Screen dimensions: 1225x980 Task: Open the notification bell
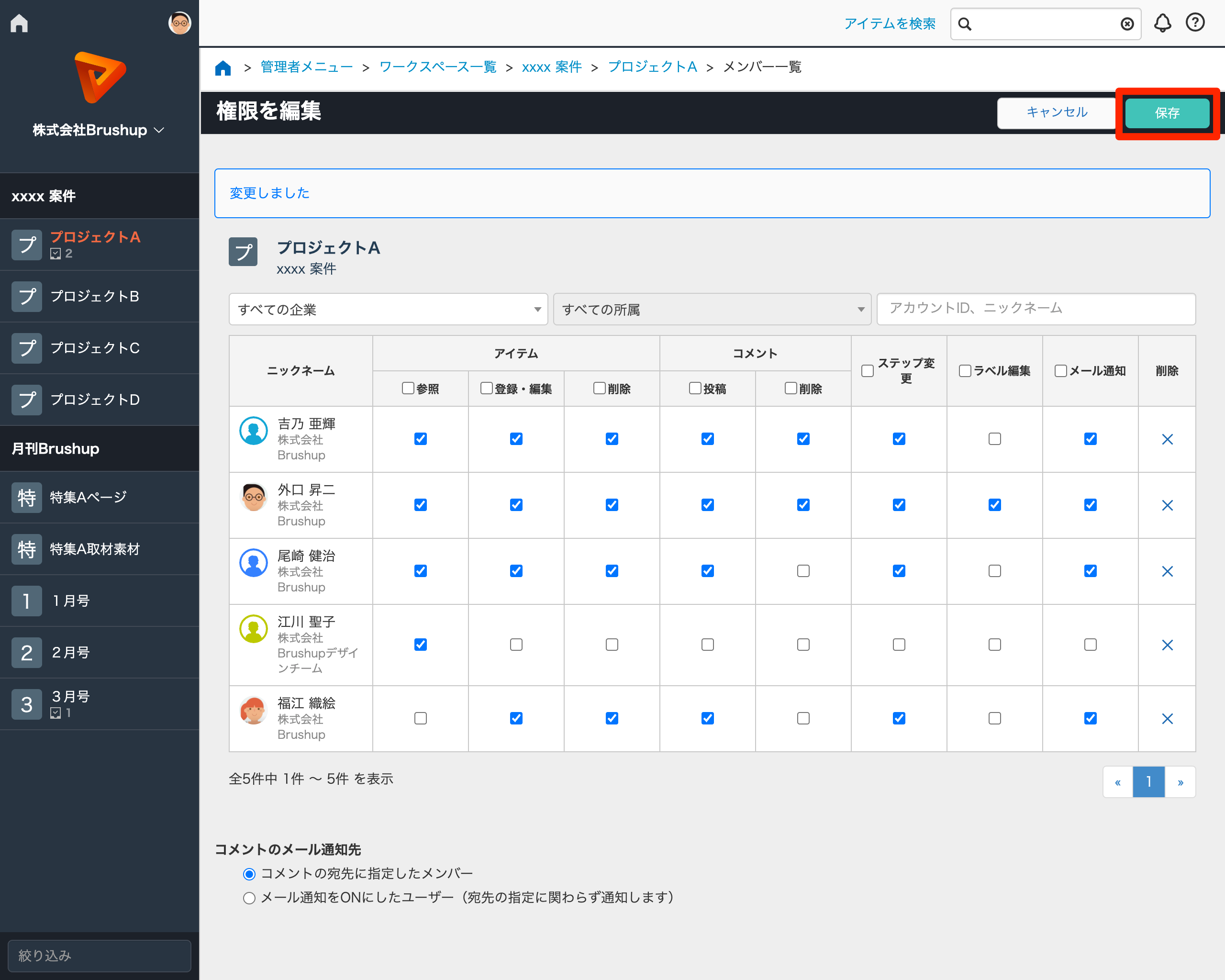tap(1162, 23)
